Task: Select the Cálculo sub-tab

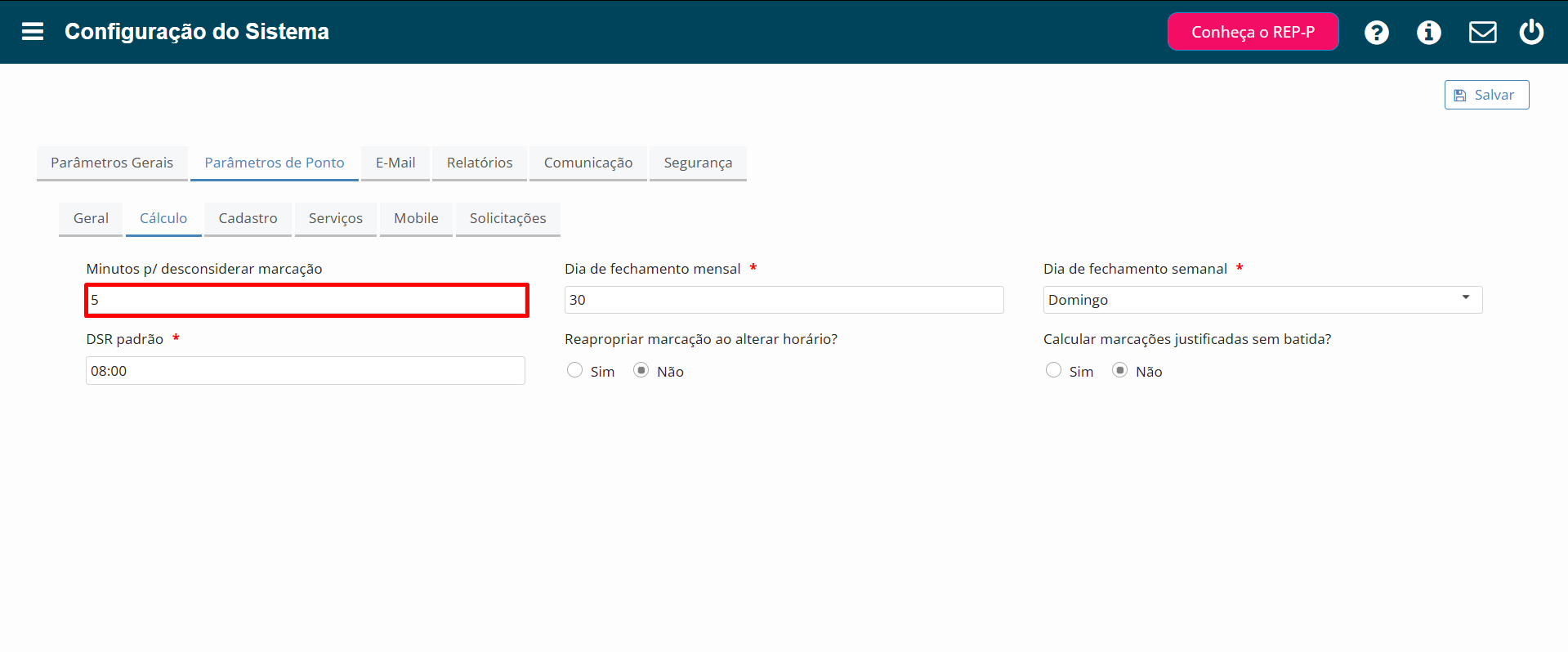Action: [x=163, y=218]
